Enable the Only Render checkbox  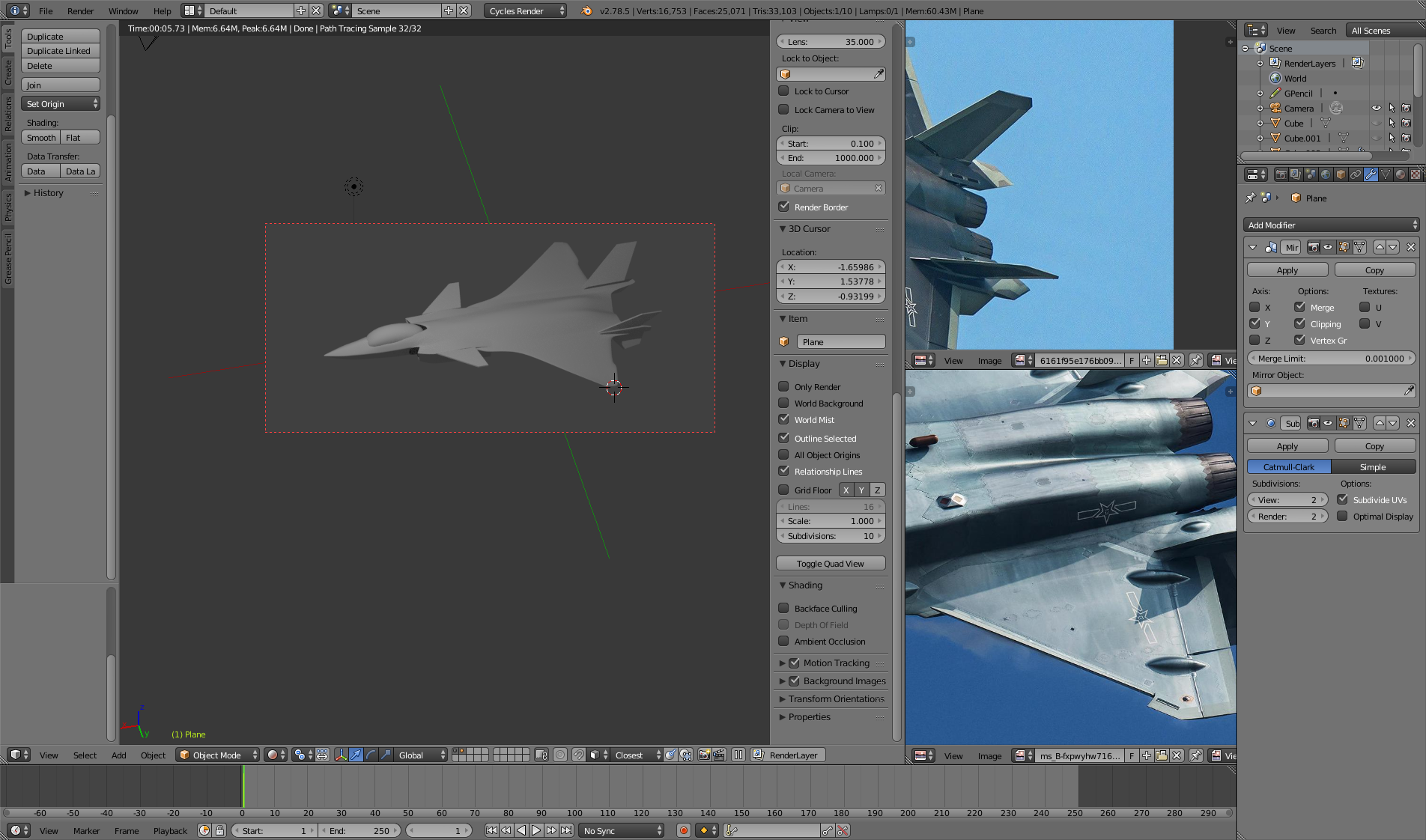click(x=783, y=386)
